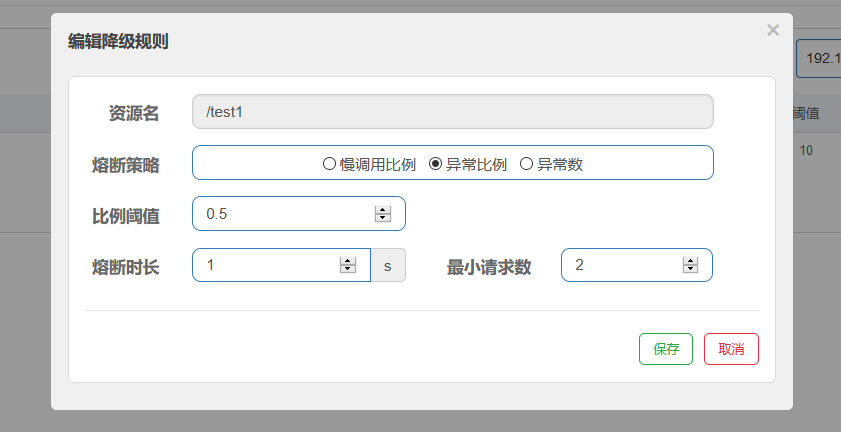Screen dimensions: 841x432
Task: Save the rule with 保存 button
Action: [666, 349]
